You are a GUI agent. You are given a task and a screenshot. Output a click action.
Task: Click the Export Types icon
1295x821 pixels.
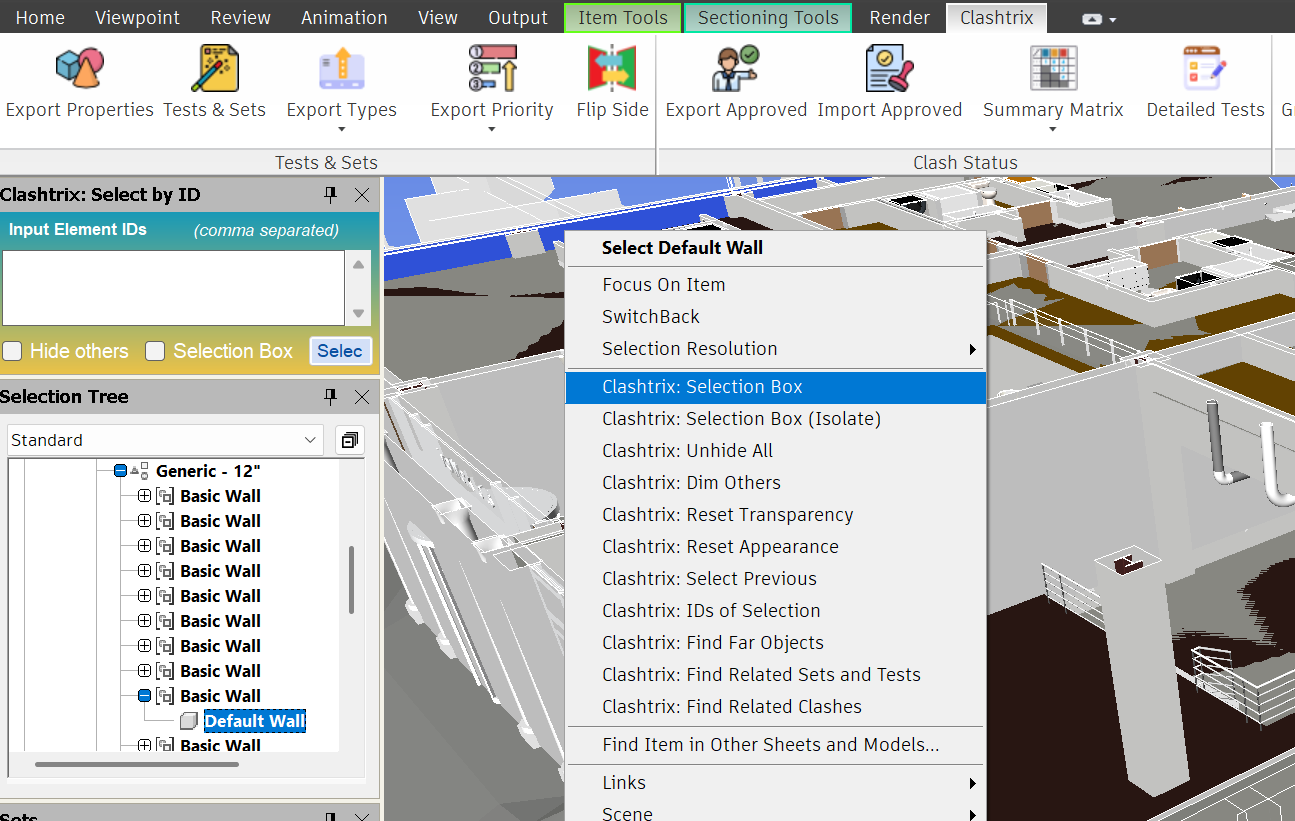click(342, 69)
